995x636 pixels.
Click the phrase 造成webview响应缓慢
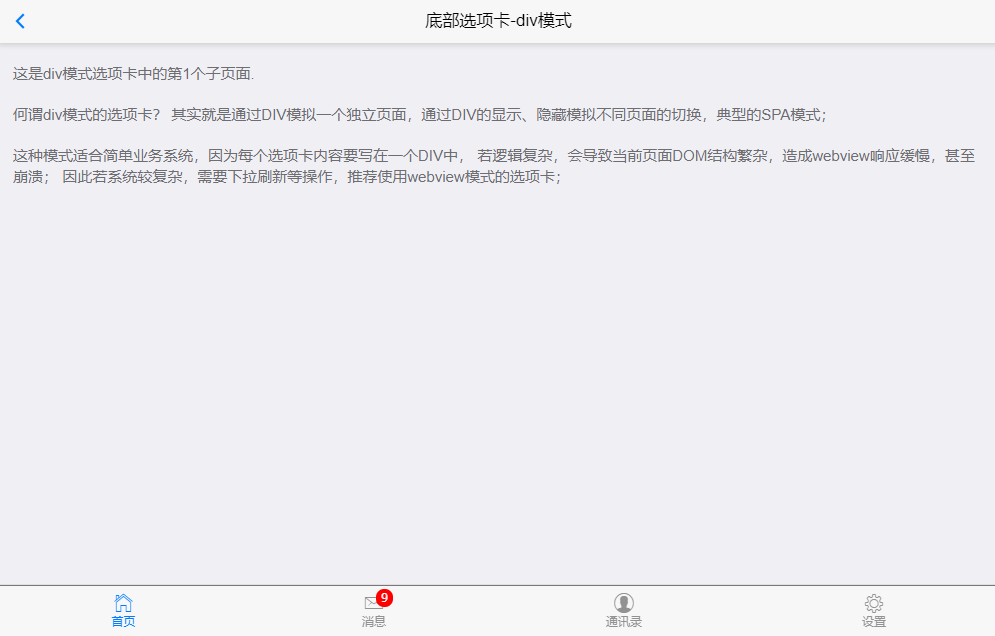(x=856, y=156)
